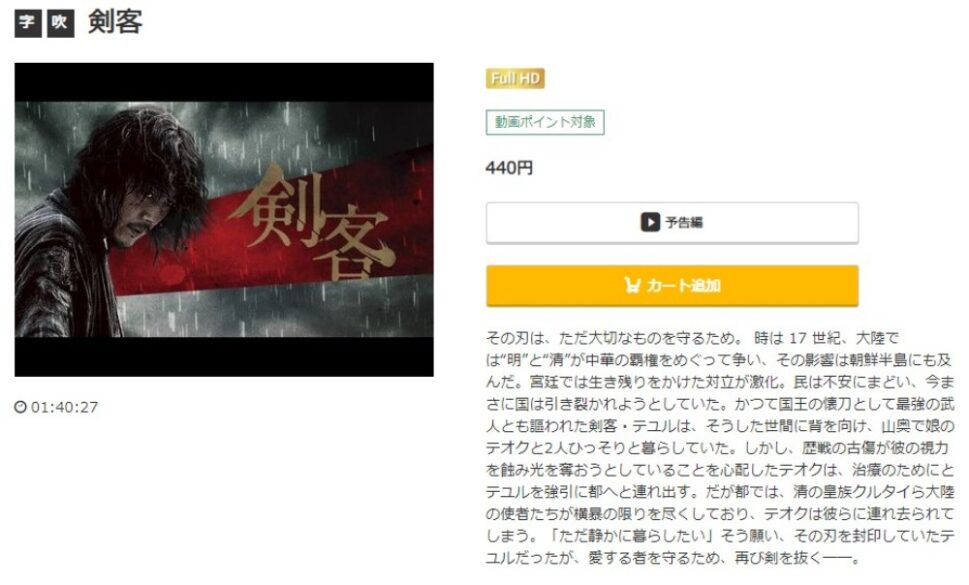Click the play icon inside 予告編 button
The width and height of the screenshot is (969, 585).
coord(650,222)
